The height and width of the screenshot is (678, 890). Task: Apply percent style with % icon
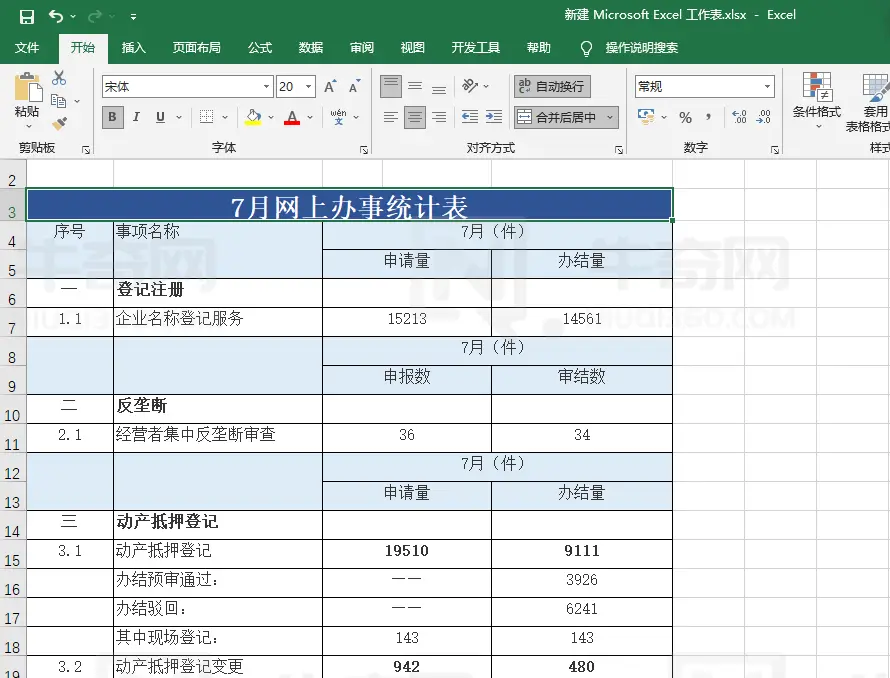click(x=686, y=118)
